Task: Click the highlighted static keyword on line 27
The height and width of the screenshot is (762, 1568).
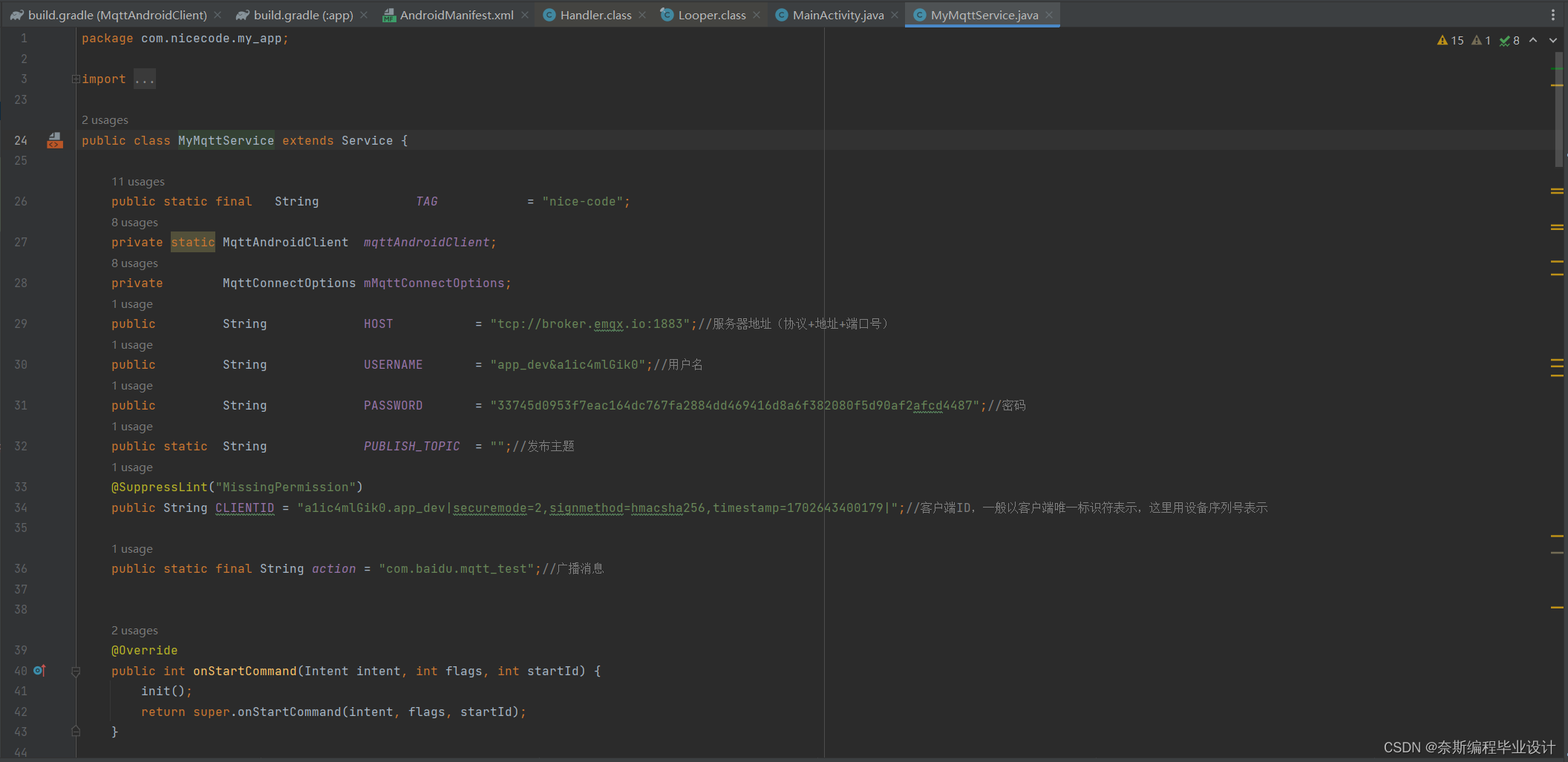Action: [x=193, y=243]
